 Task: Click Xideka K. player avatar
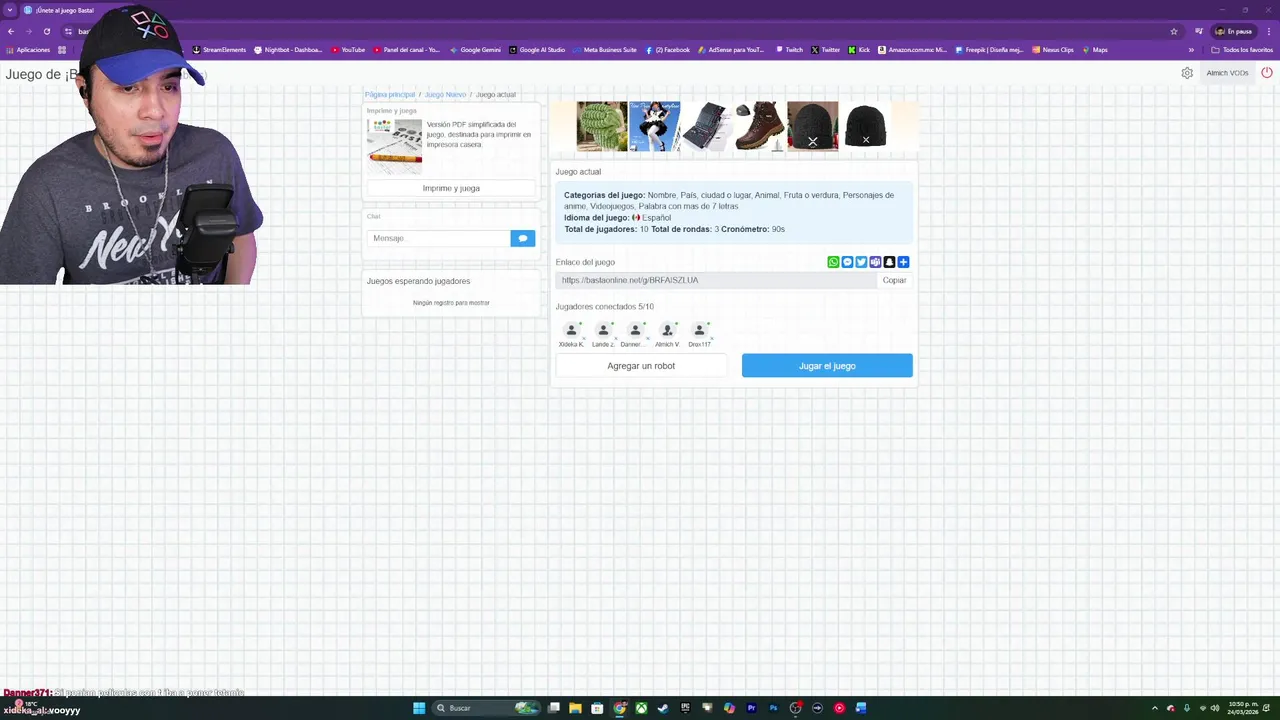point(571,331)
